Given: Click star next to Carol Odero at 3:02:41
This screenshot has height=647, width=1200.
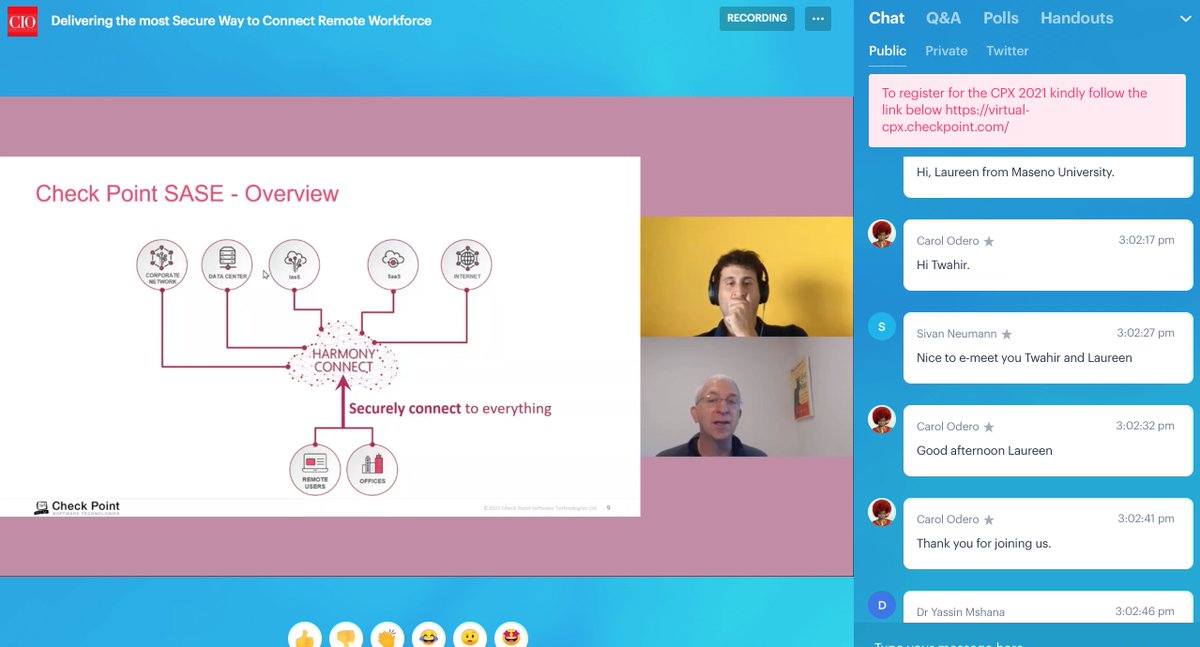Looking at the screenshot, I should [989, 520].
